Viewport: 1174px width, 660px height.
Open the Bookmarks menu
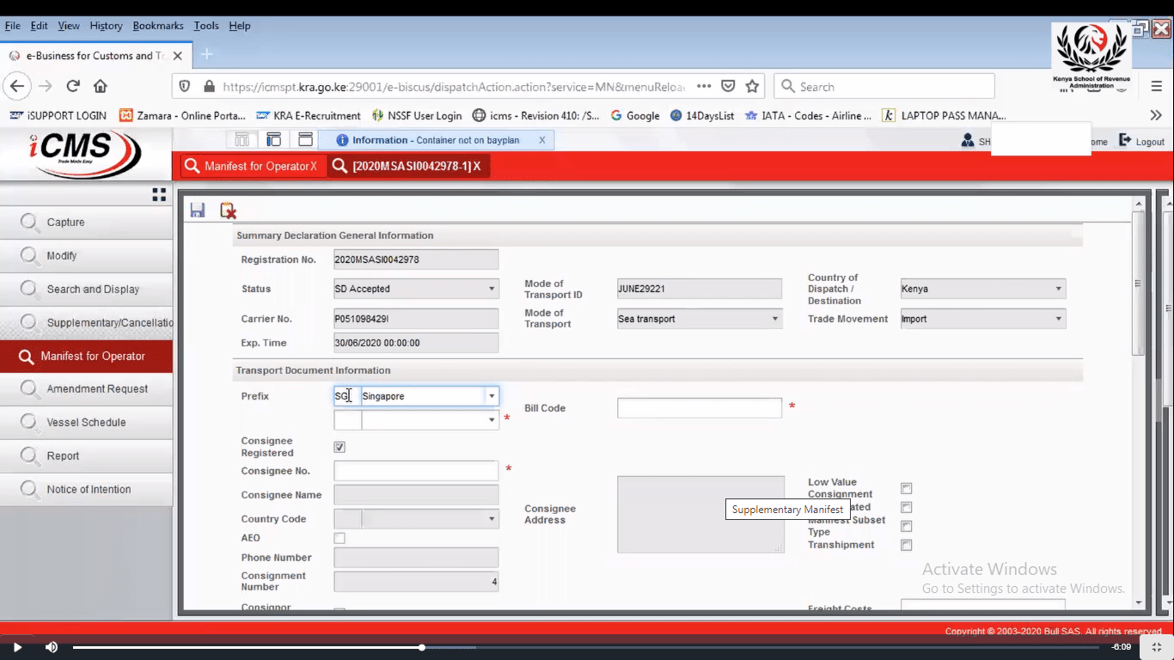point(158,25)
